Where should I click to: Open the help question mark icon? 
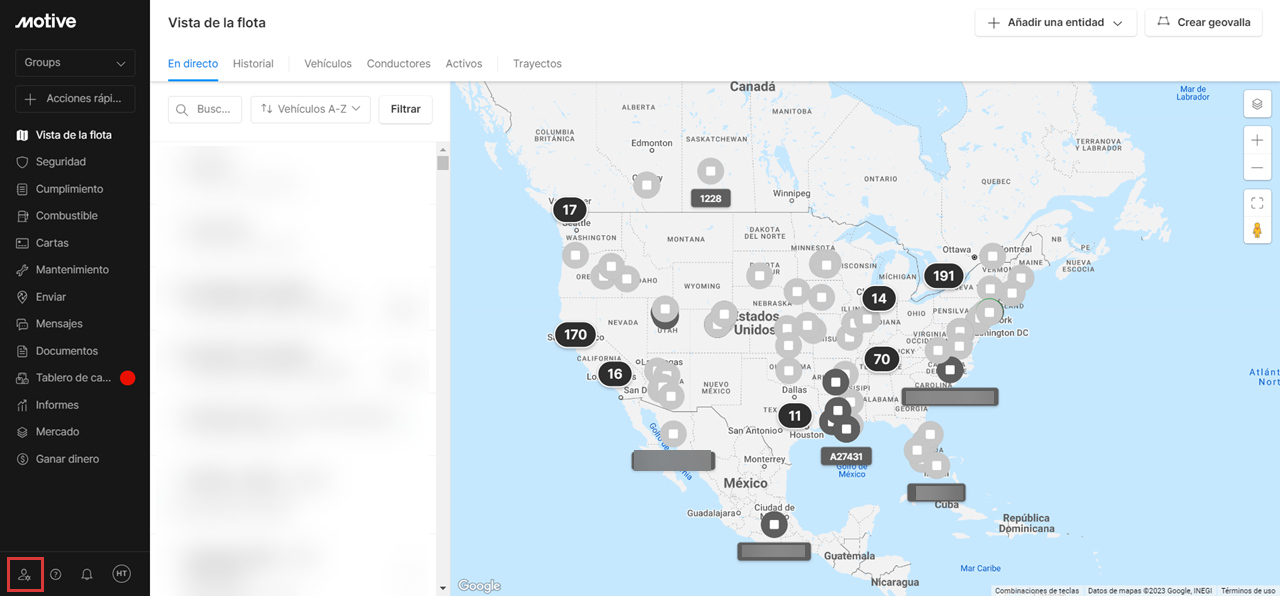coord(56,574)
